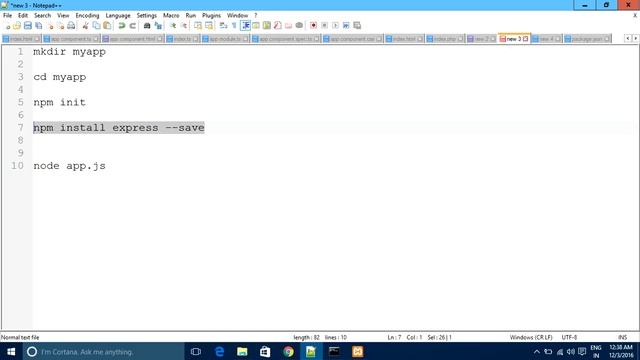Open Google Chrome from the taskbar

289,351
